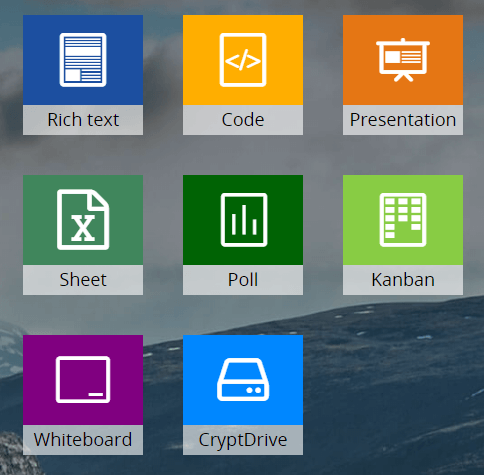Open the Sheet spreadsheet icon
484x475 pixels.
click(83, 220)
